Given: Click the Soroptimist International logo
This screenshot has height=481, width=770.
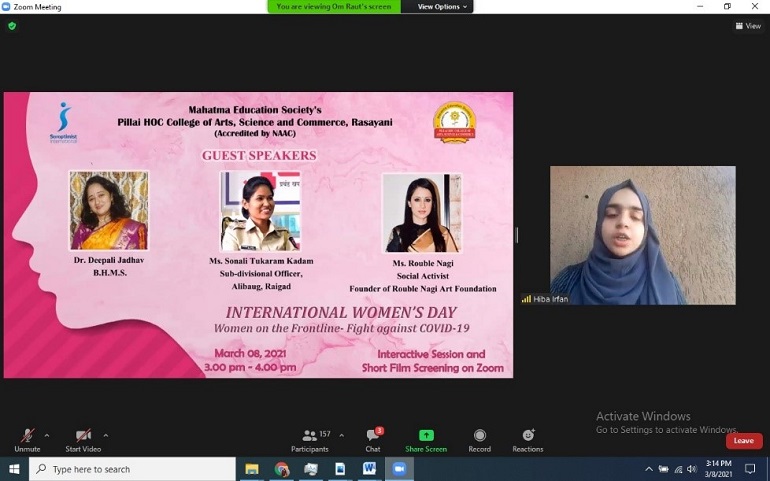Looking at the screenshot, I should (63, 122).
